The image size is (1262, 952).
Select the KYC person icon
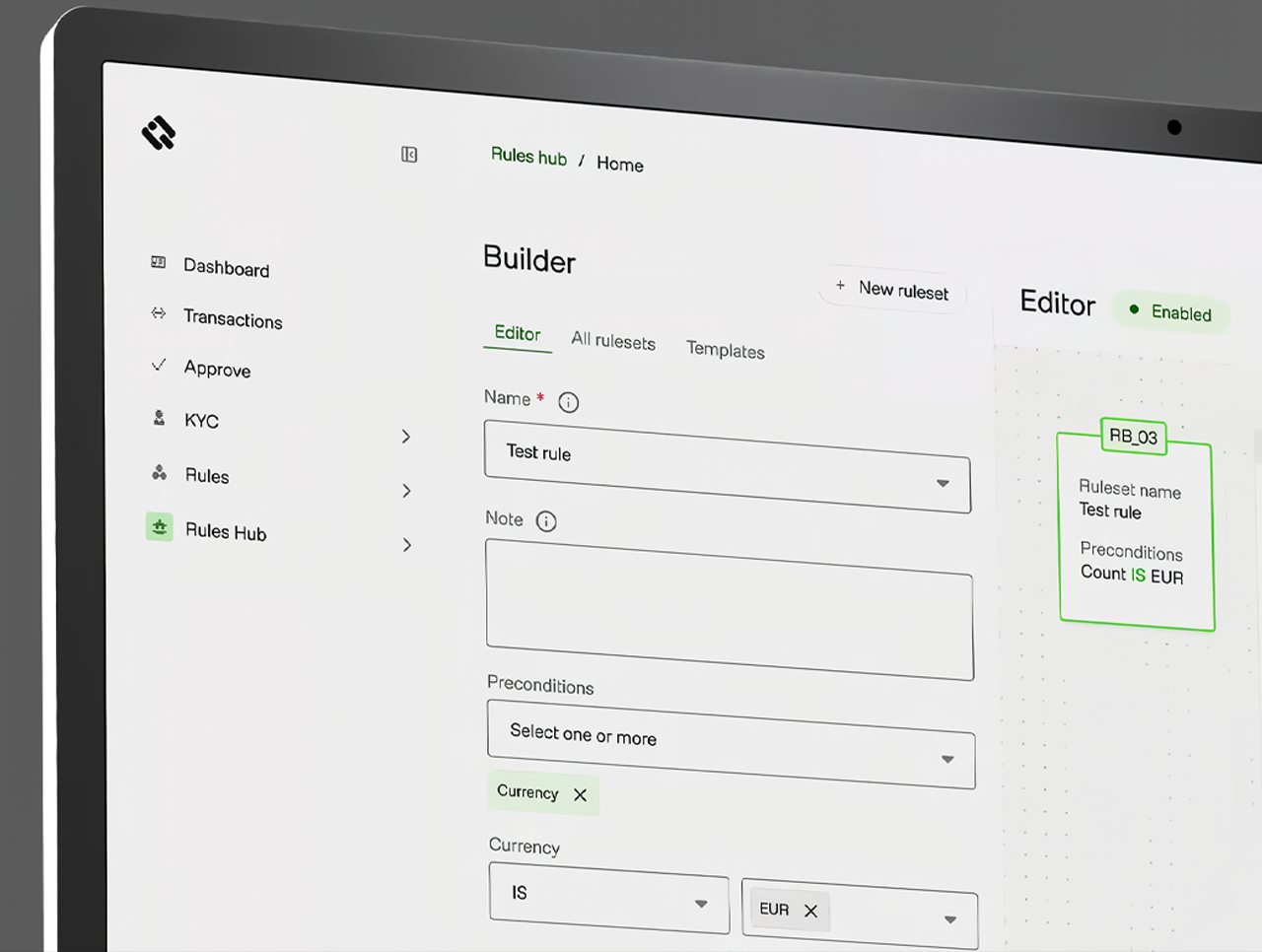pos(159,418)
